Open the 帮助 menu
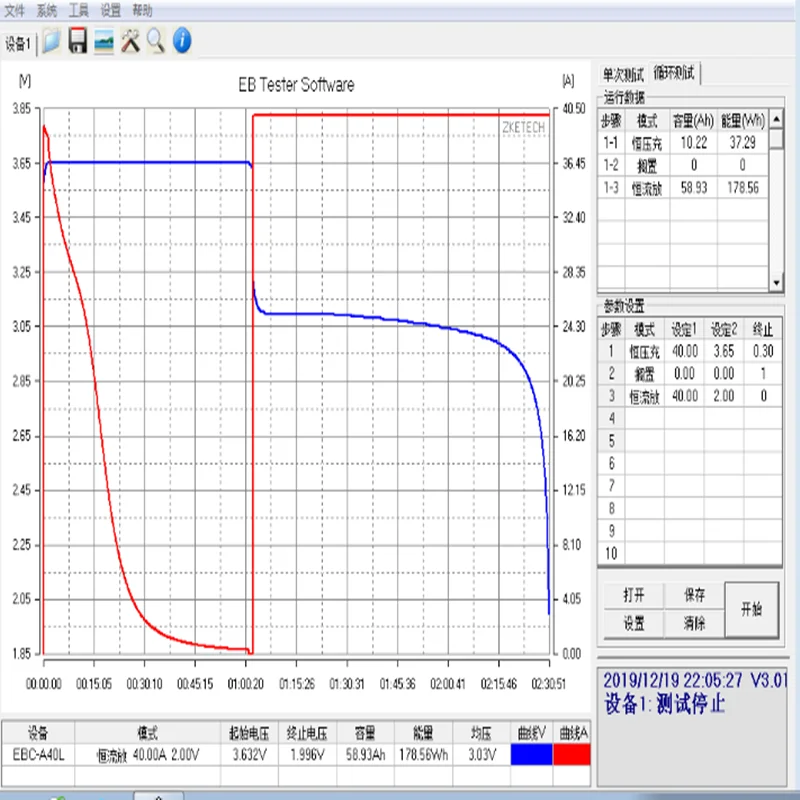 [x=143, y=11]
